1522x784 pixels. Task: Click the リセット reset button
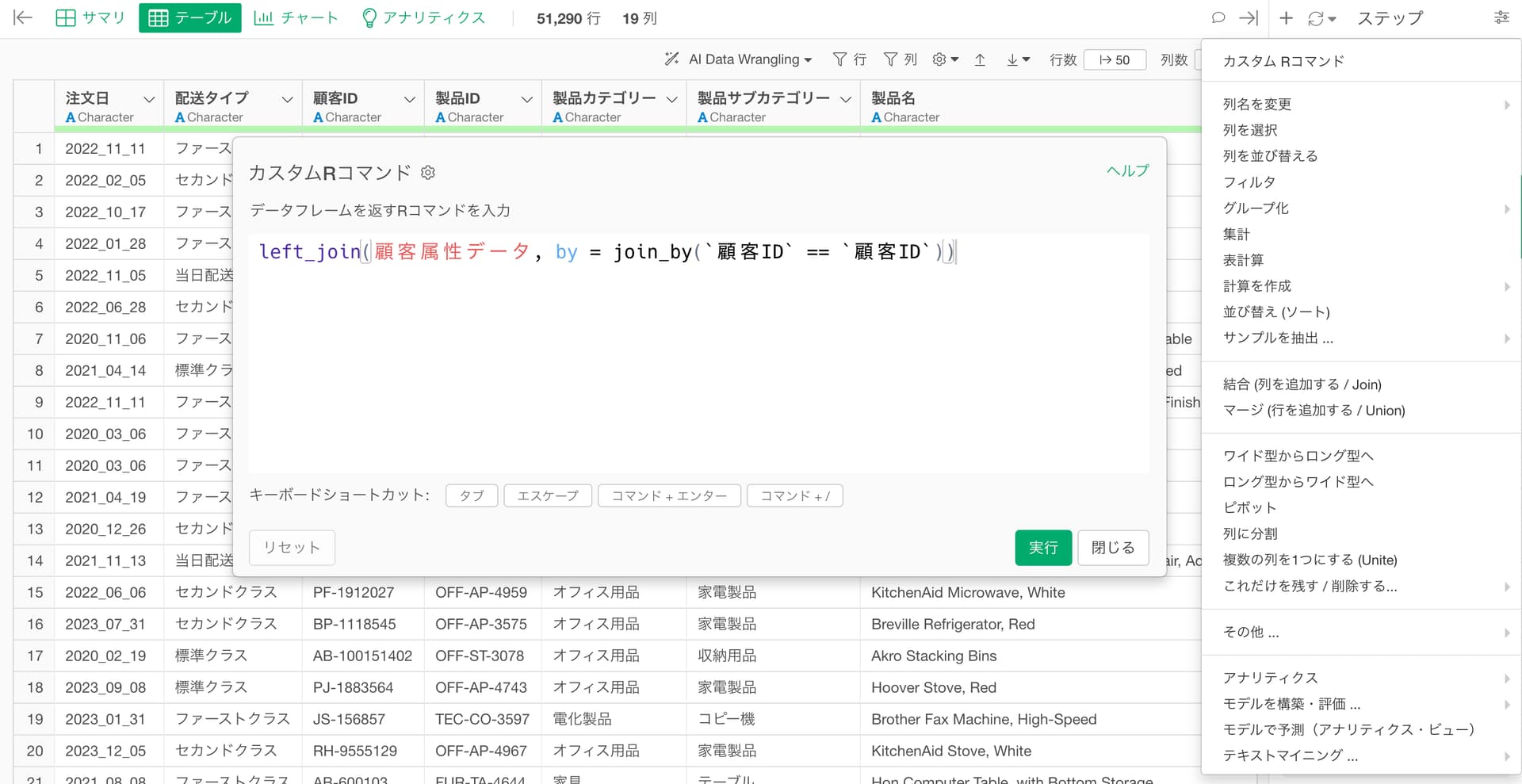pos(292,548)
